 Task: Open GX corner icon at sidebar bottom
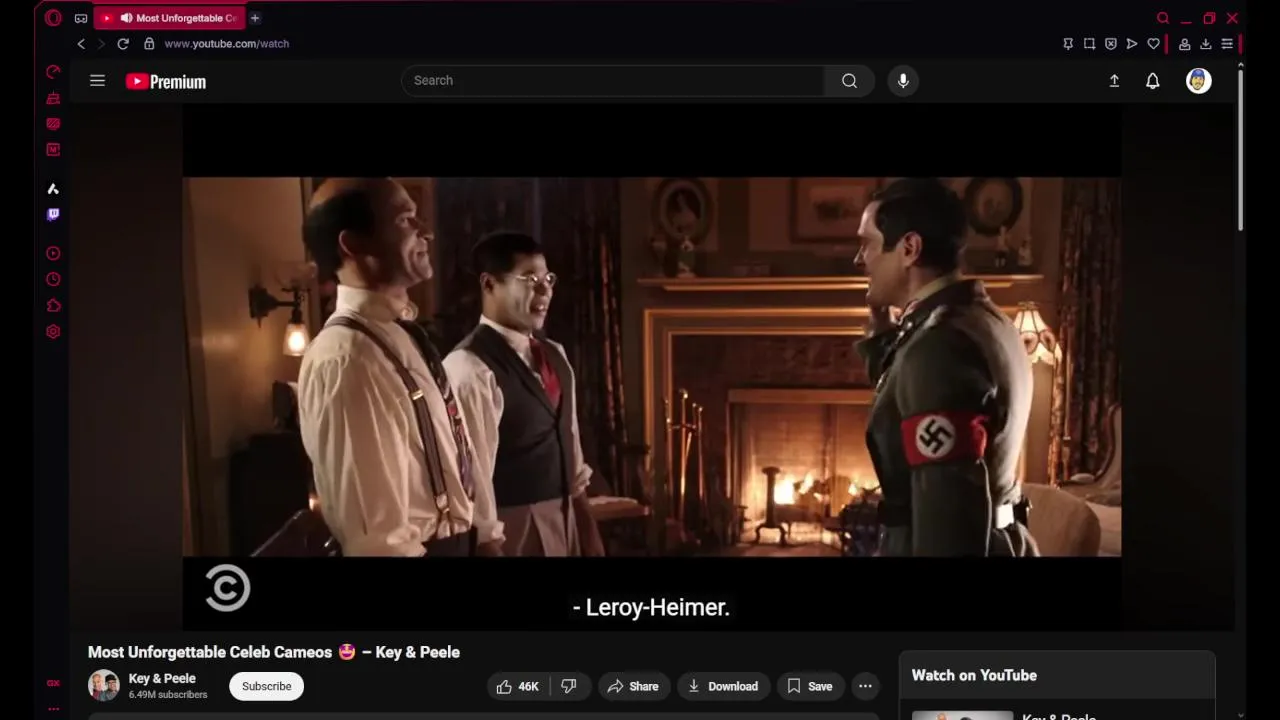coord(53,684)
